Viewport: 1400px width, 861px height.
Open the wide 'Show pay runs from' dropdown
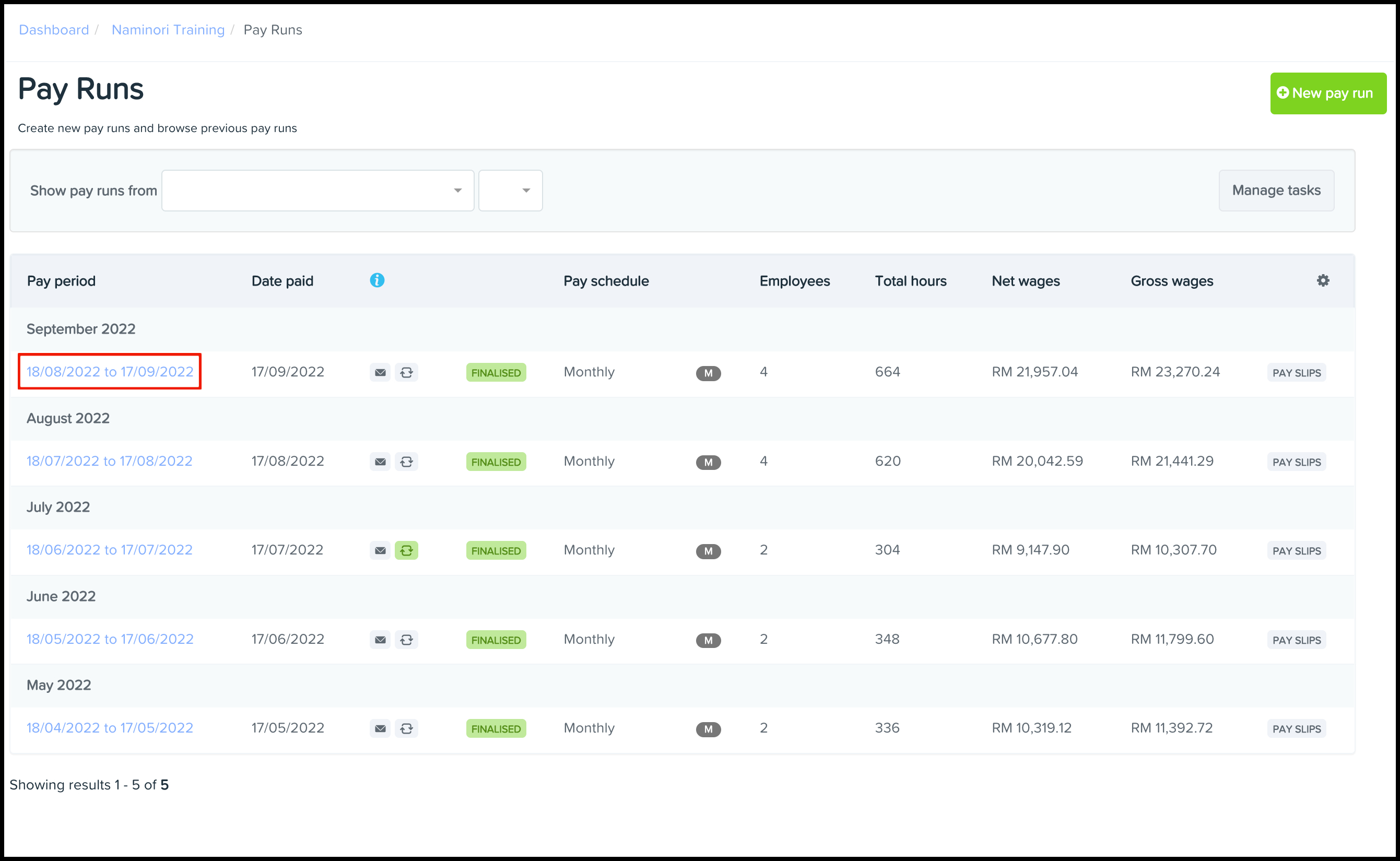coord(317,190)
